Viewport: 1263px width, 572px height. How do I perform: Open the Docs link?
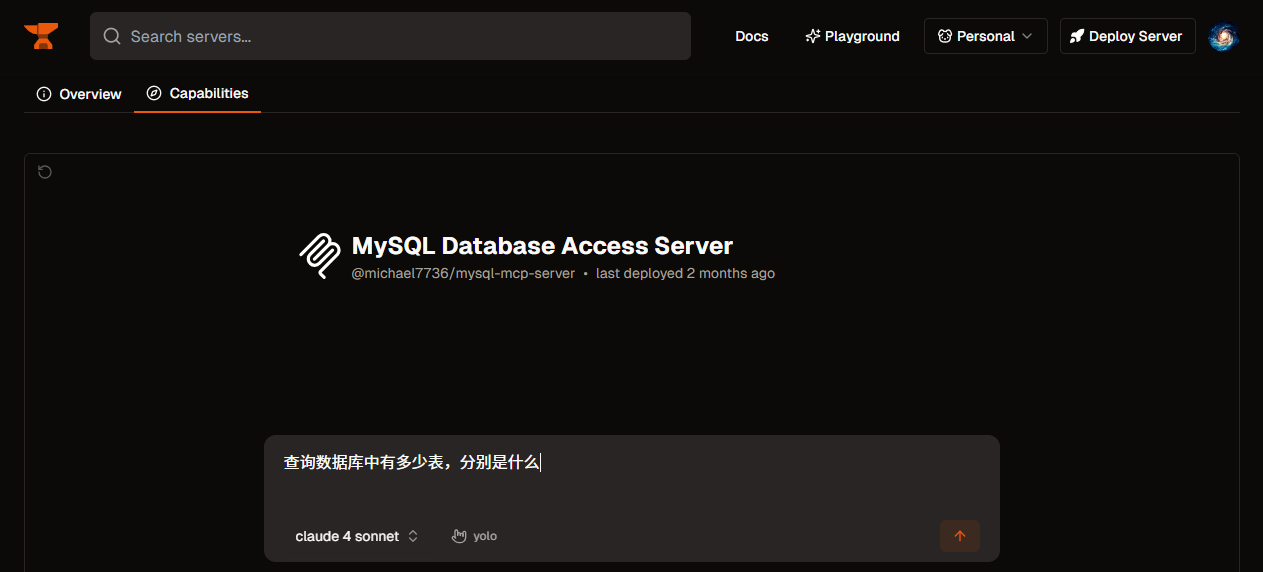tap(752, 36)
